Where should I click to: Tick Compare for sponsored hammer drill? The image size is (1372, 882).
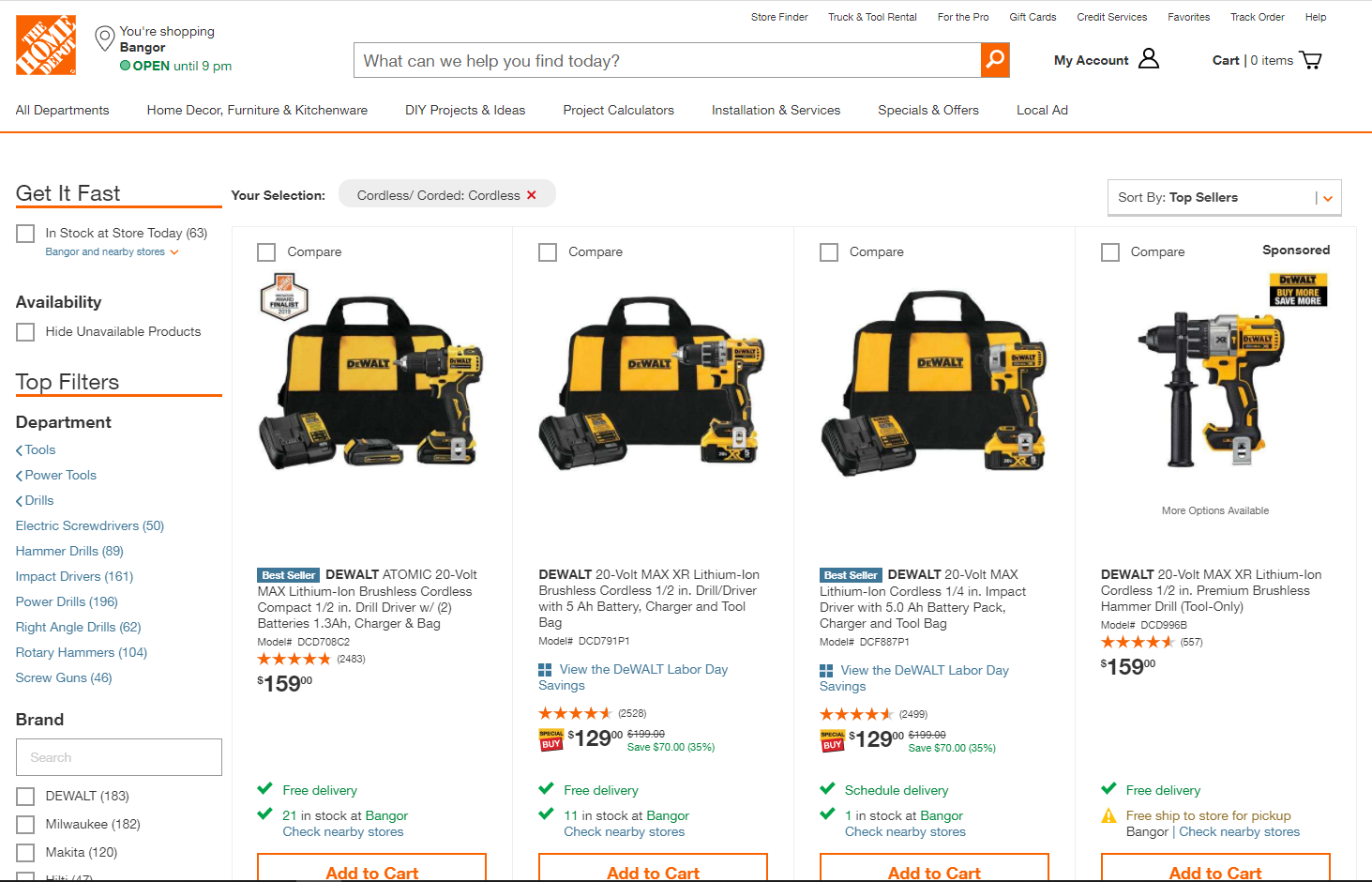pyautogui.click(x=1110, y=252)
